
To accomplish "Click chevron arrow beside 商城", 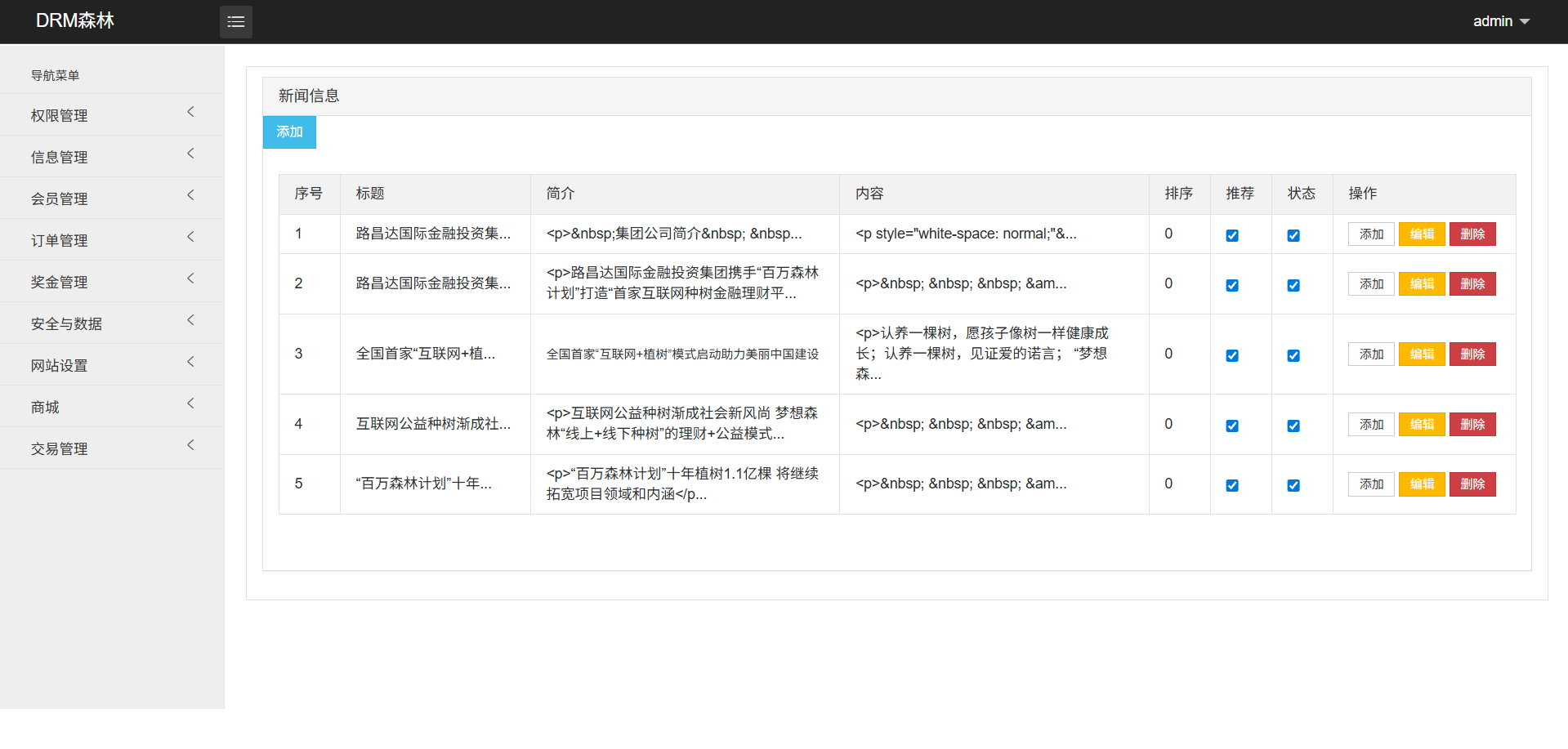I will click(x=190, y=403).
